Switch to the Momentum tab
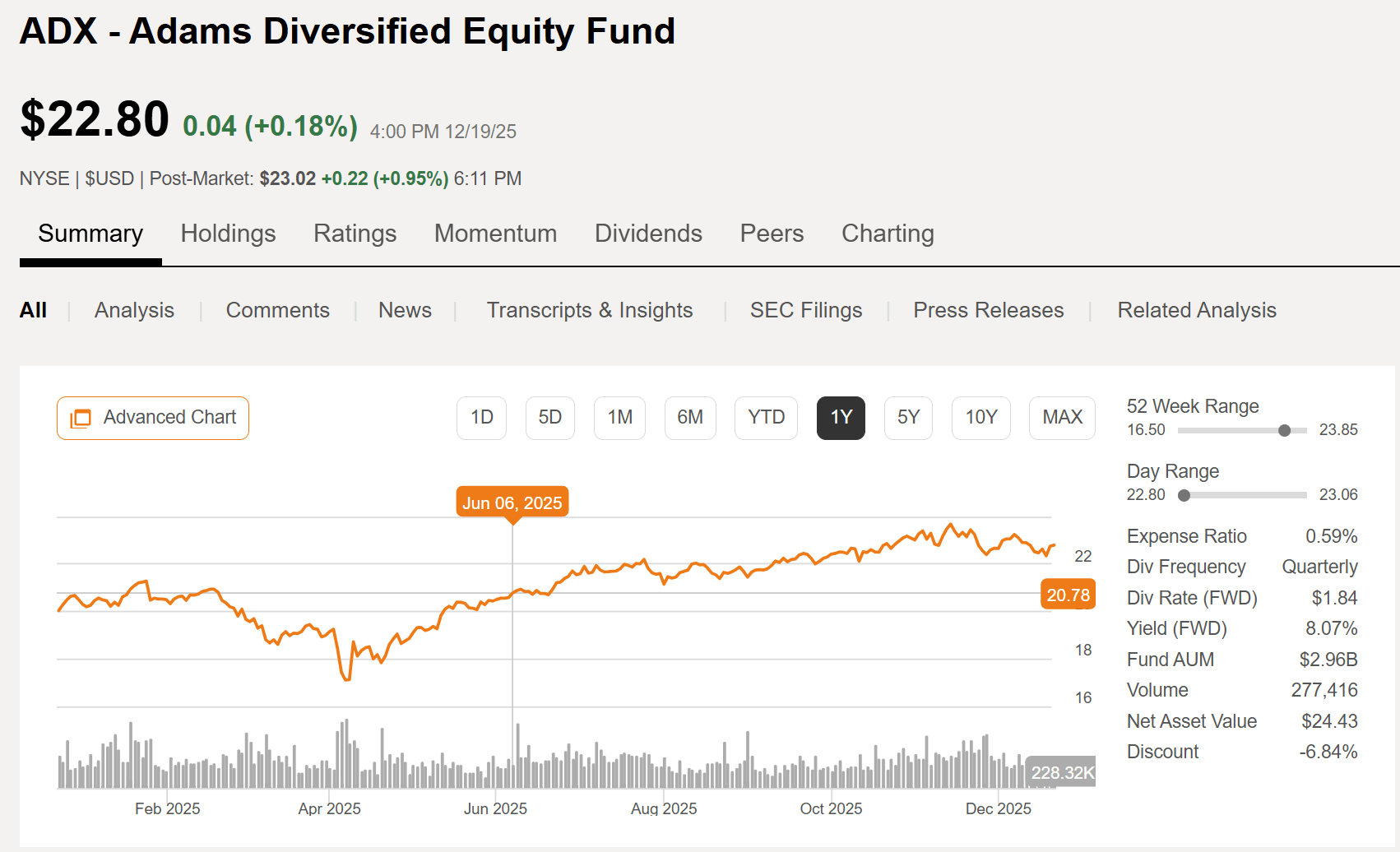1400x852 pixels. pos(495,234)
